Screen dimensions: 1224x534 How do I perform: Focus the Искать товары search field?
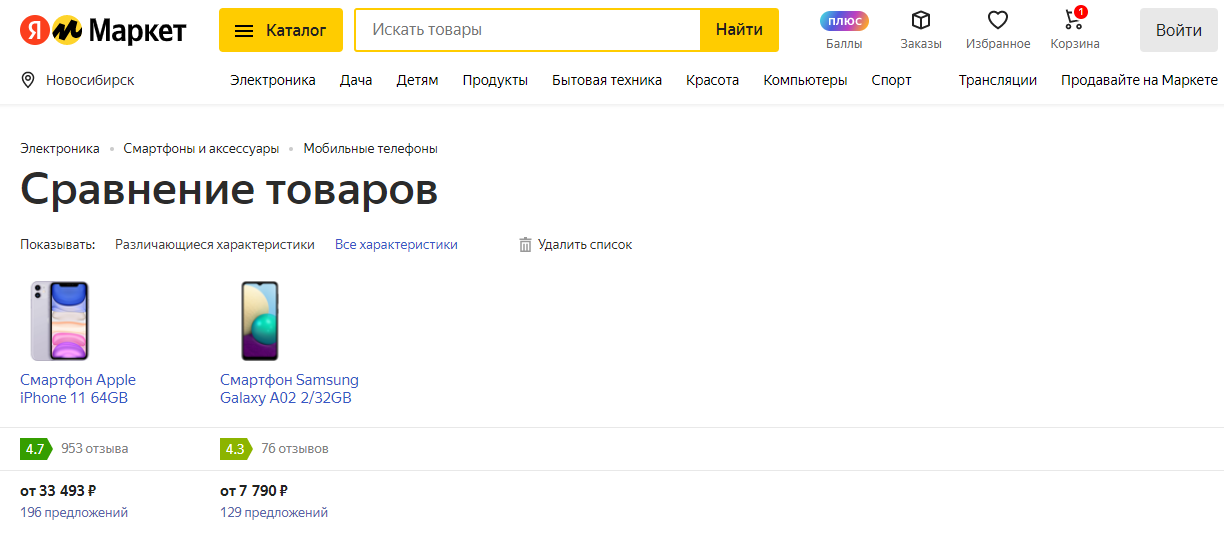528,30
